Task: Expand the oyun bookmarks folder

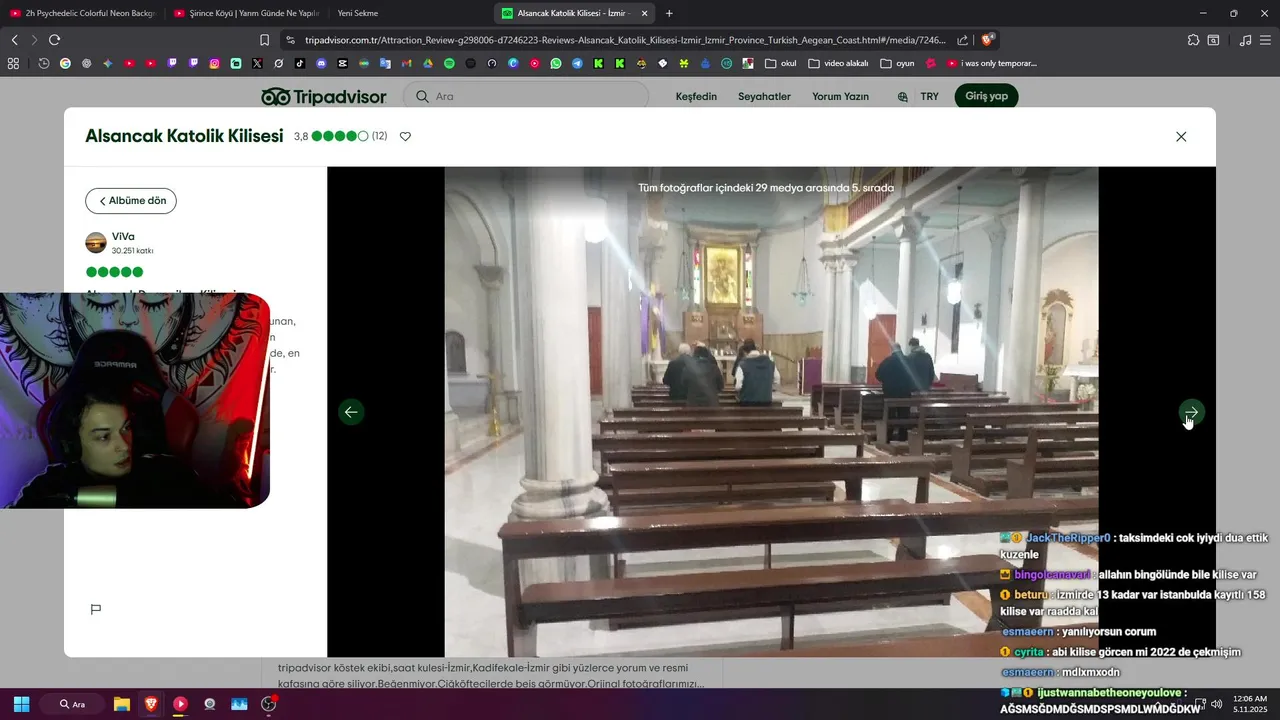Action: 898,63
